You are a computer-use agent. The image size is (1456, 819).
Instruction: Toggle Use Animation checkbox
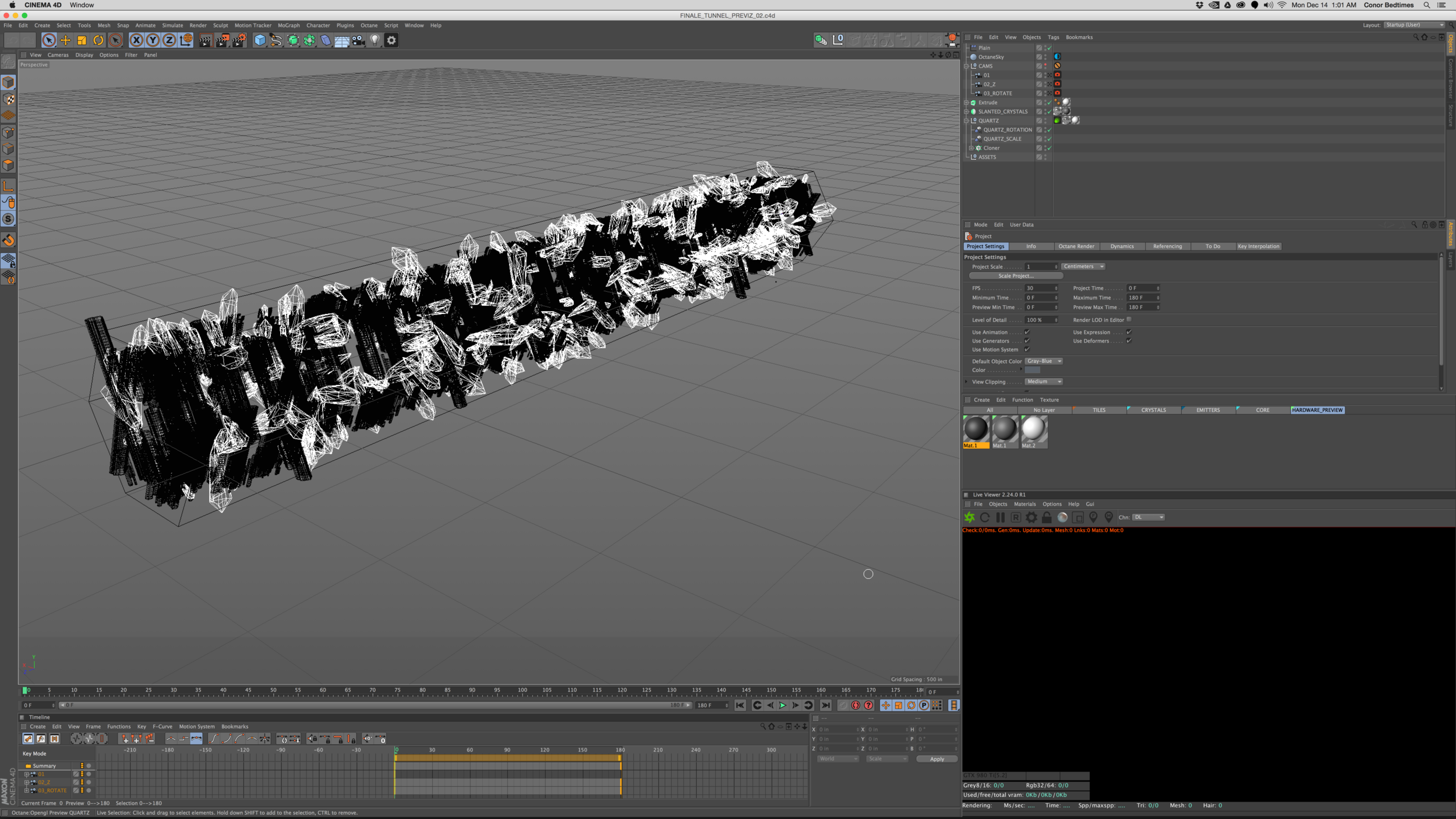1027,332
